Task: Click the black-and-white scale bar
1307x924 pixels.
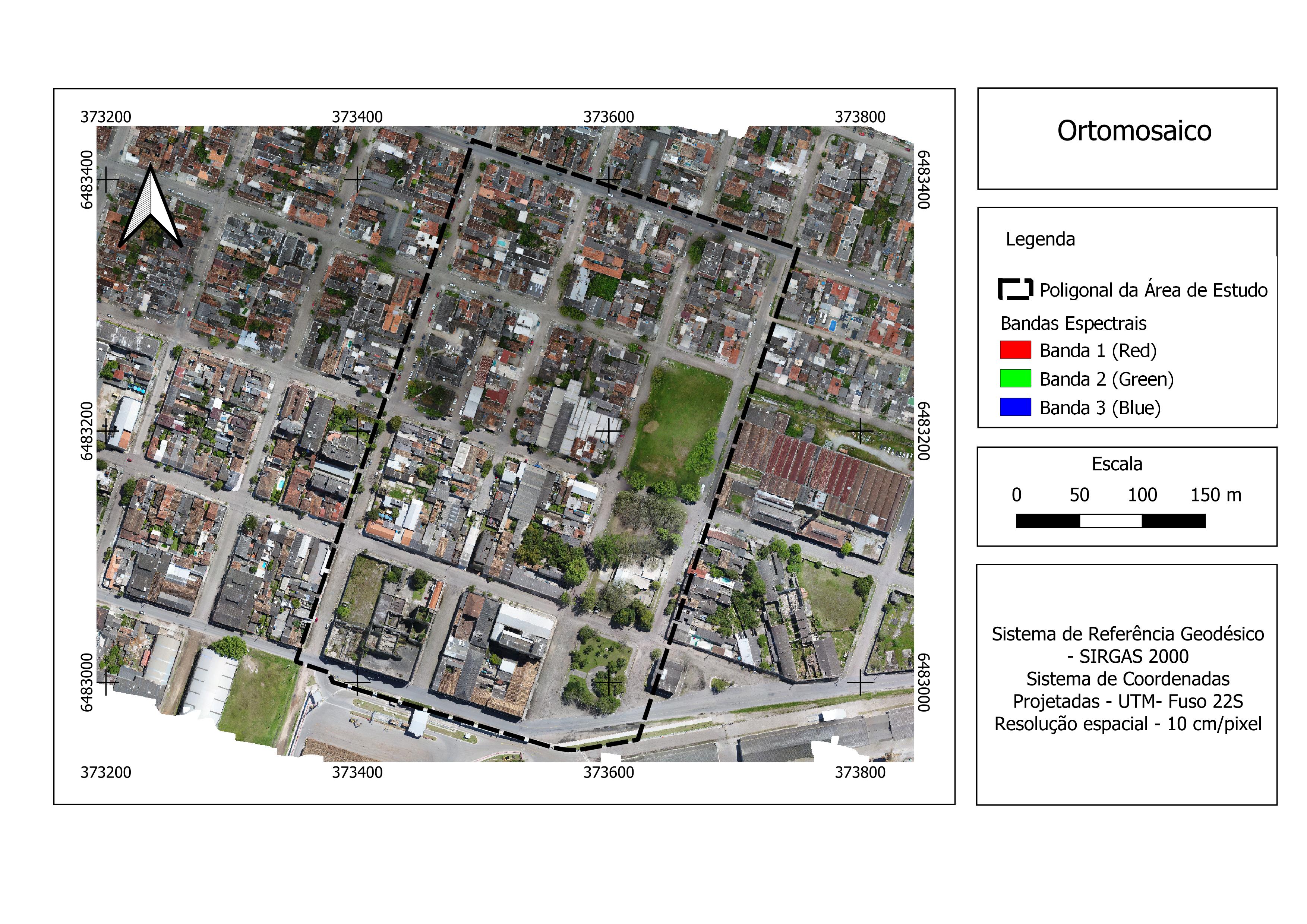Action: click(x=1111, y=521)
